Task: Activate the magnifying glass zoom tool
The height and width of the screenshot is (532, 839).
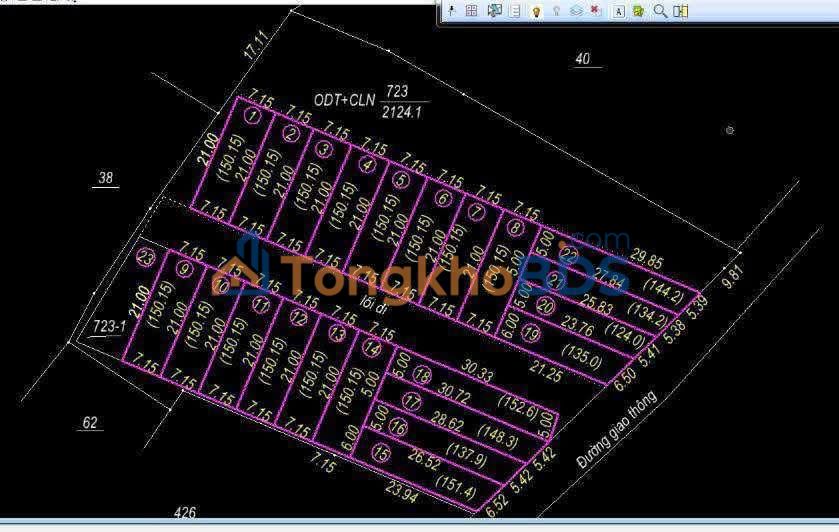Action: (x=660, y=11)
